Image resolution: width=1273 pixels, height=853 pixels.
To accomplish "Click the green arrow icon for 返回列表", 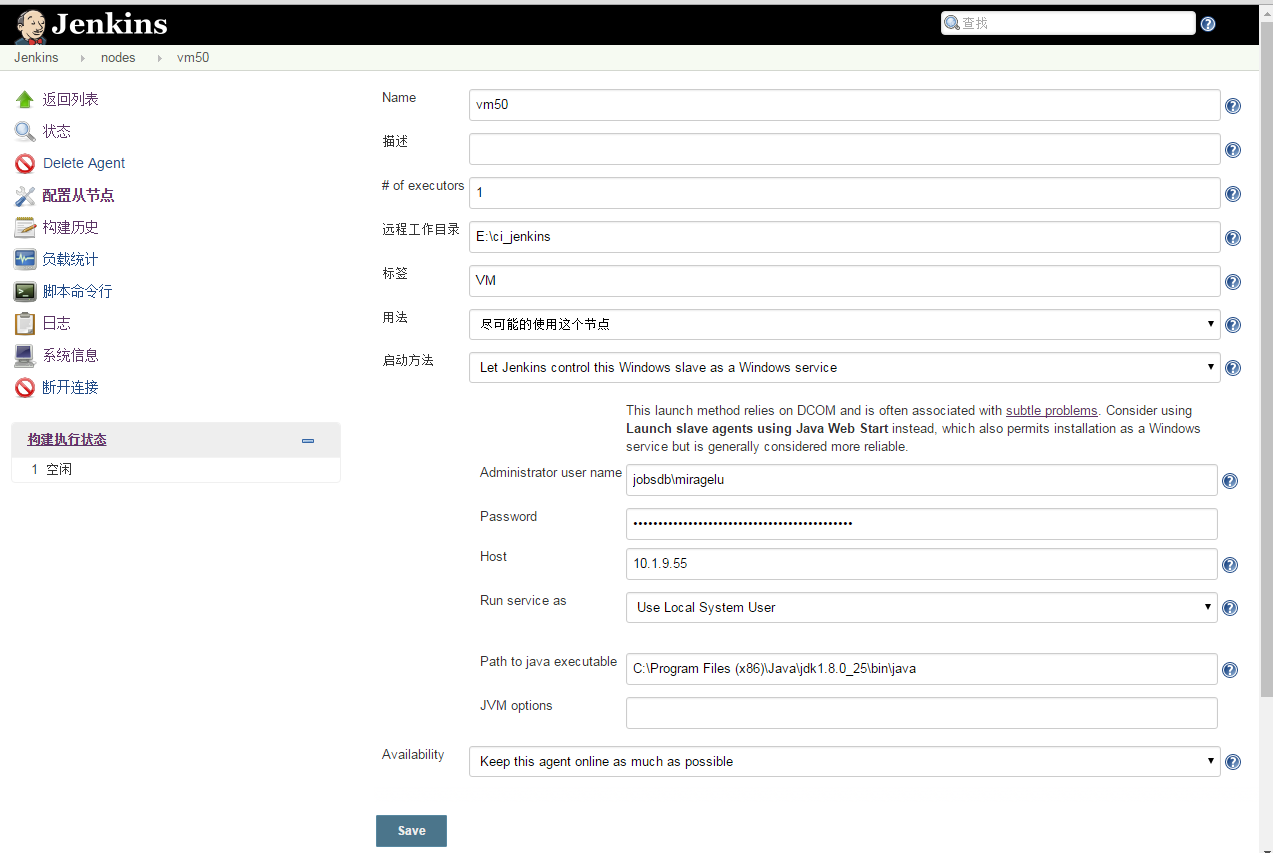I will (25, 100).
